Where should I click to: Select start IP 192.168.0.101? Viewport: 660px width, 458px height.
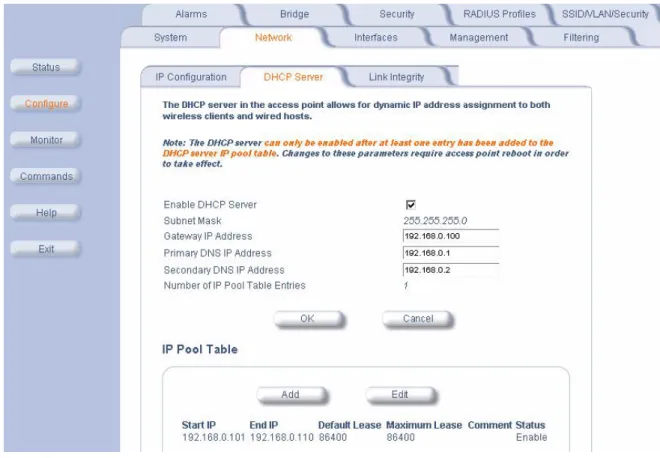213,437
